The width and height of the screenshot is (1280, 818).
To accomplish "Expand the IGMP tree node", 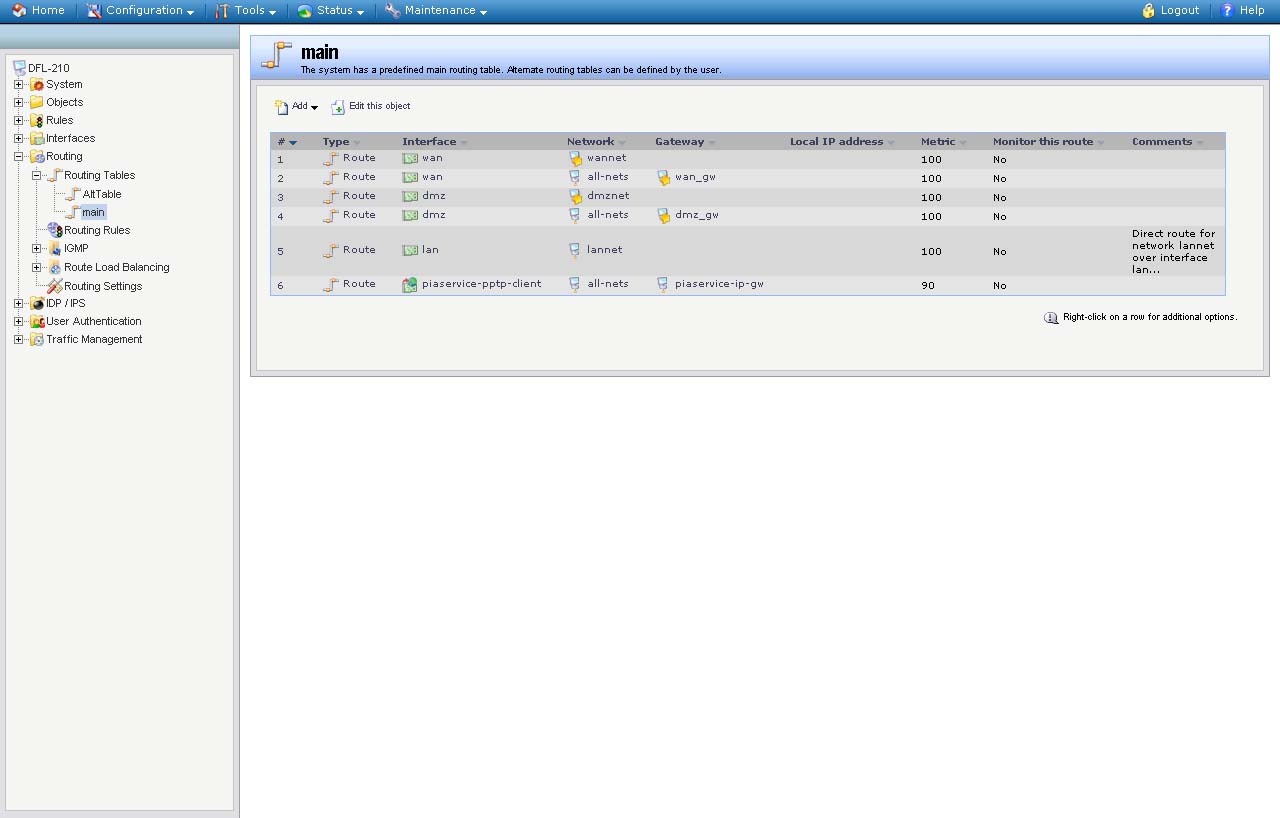I will [x=36, y=248].
